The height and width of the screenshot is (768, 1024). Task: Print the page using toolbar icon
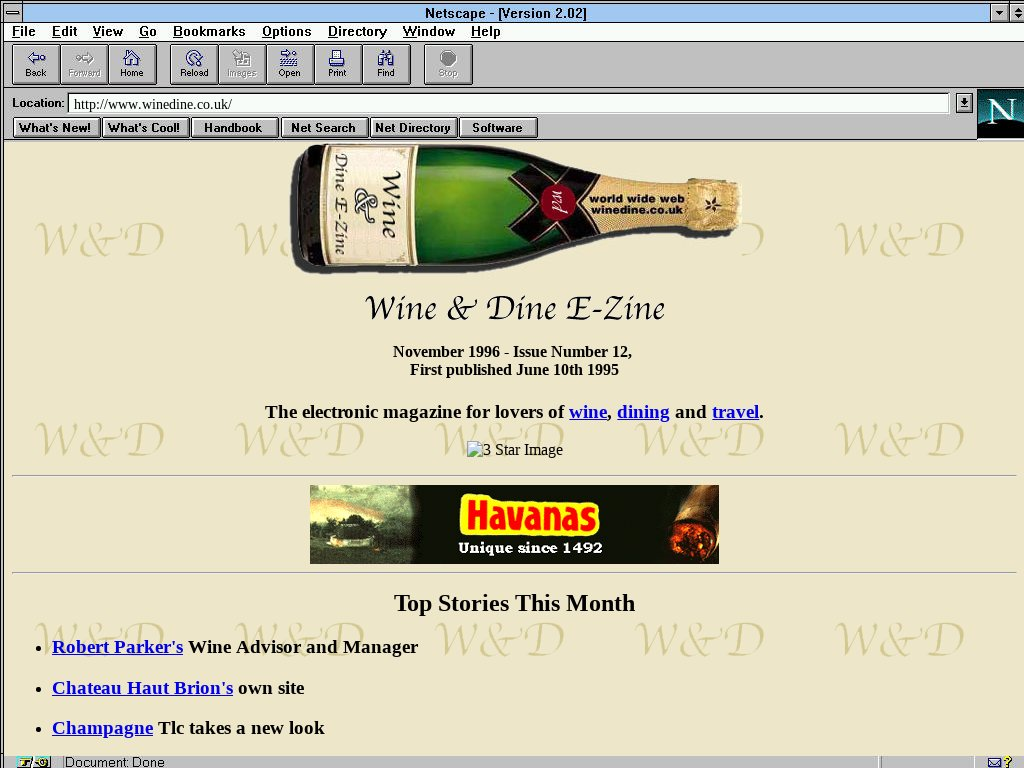pos(337,64)
